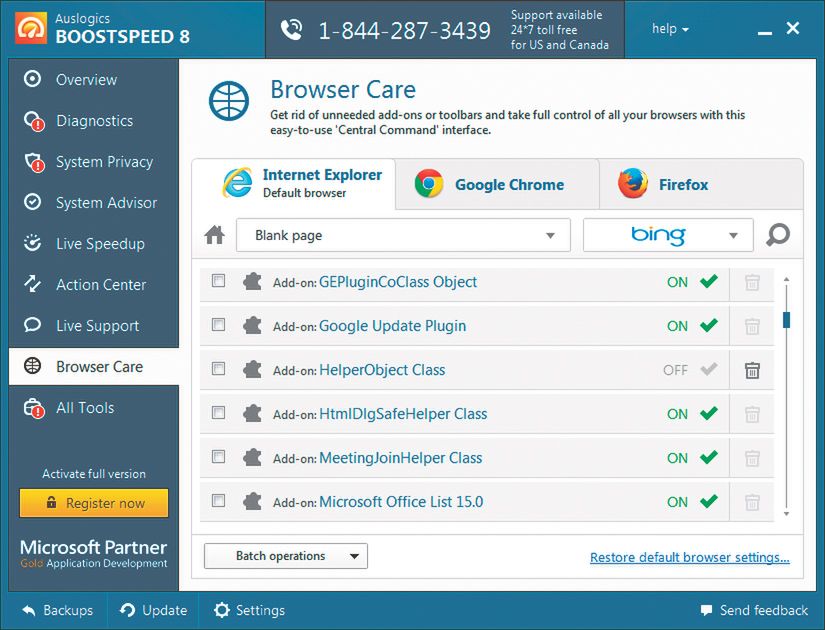Click puzzle piece icon of GEPluginCoClass Object

(253, 282)
